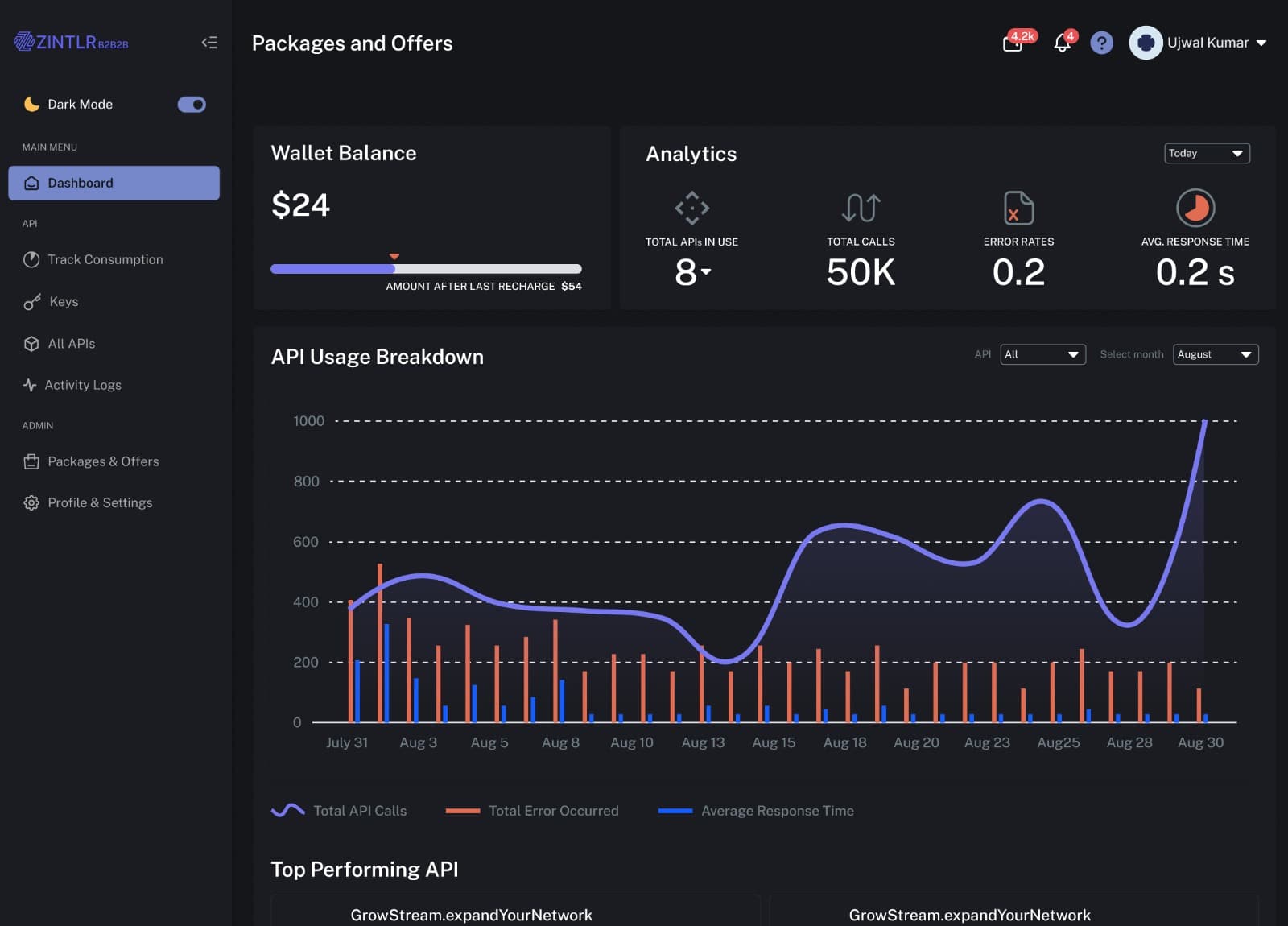The width and height of the screenshot is (1288, 926).
Task: Expand the Total APIs in use selector
Action: tap(706, 274)
